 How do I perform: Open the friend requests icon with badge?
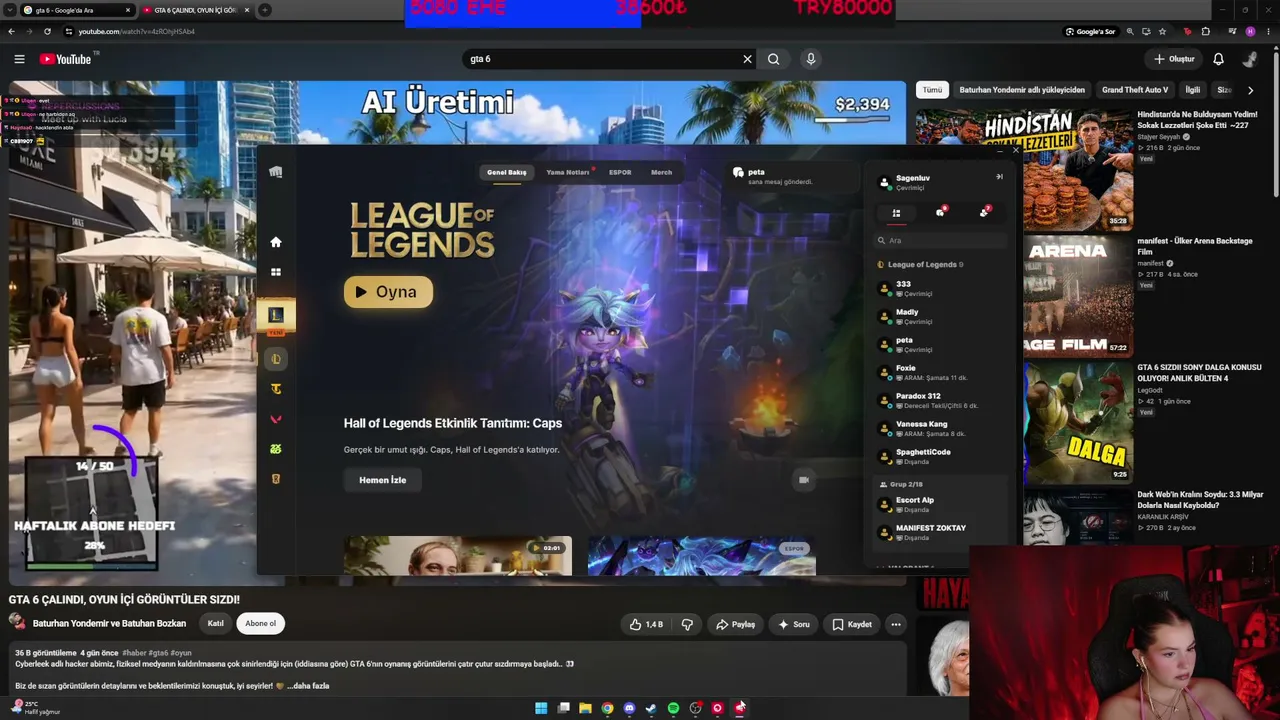click(x=984, y=212)
